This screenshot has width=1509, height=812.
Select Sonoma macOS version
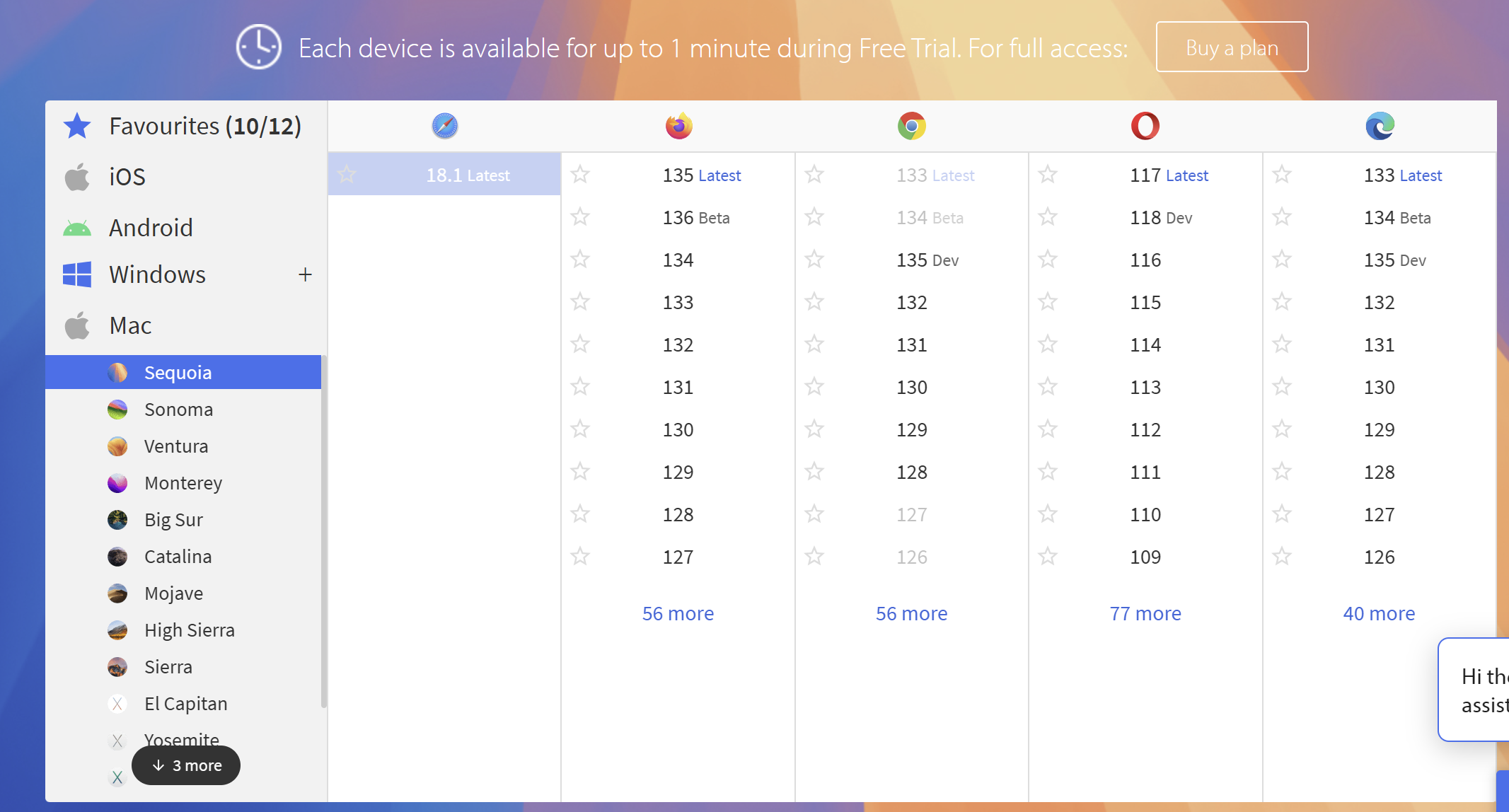pyautogui.click(x=178, y=410)
